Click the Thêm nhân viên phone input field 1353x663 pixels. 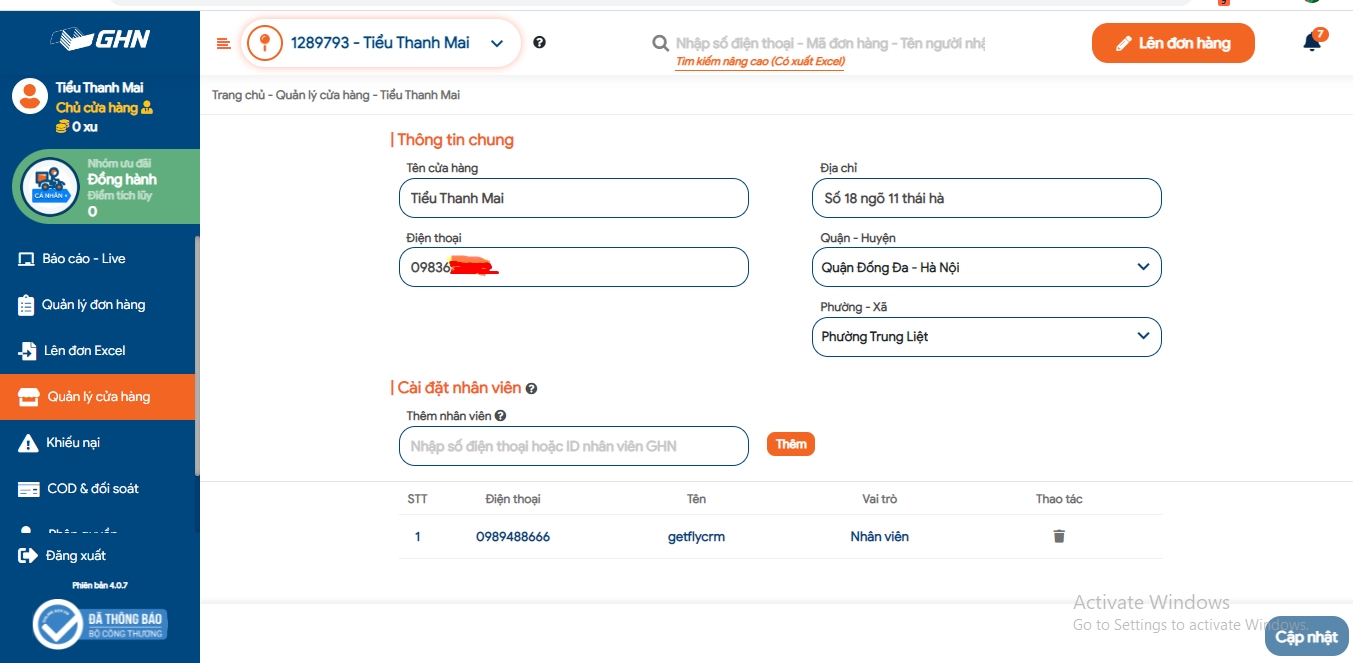(x=573, y=446)
